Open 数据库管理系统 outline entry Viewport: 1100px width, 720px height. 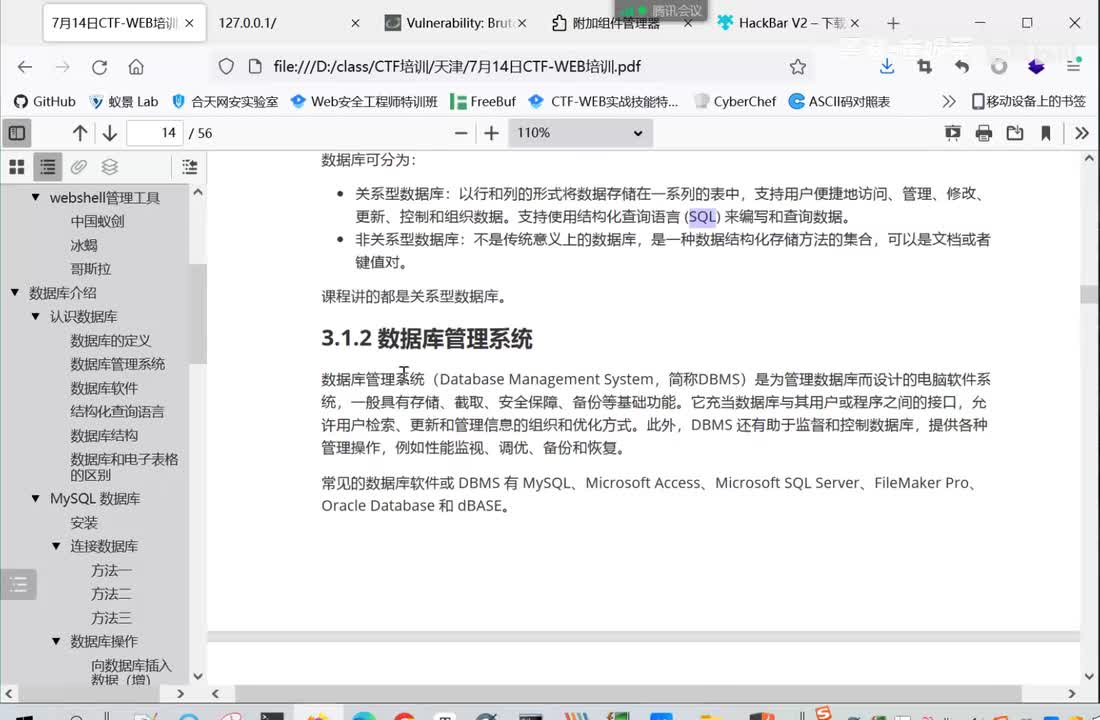(117, 364)
